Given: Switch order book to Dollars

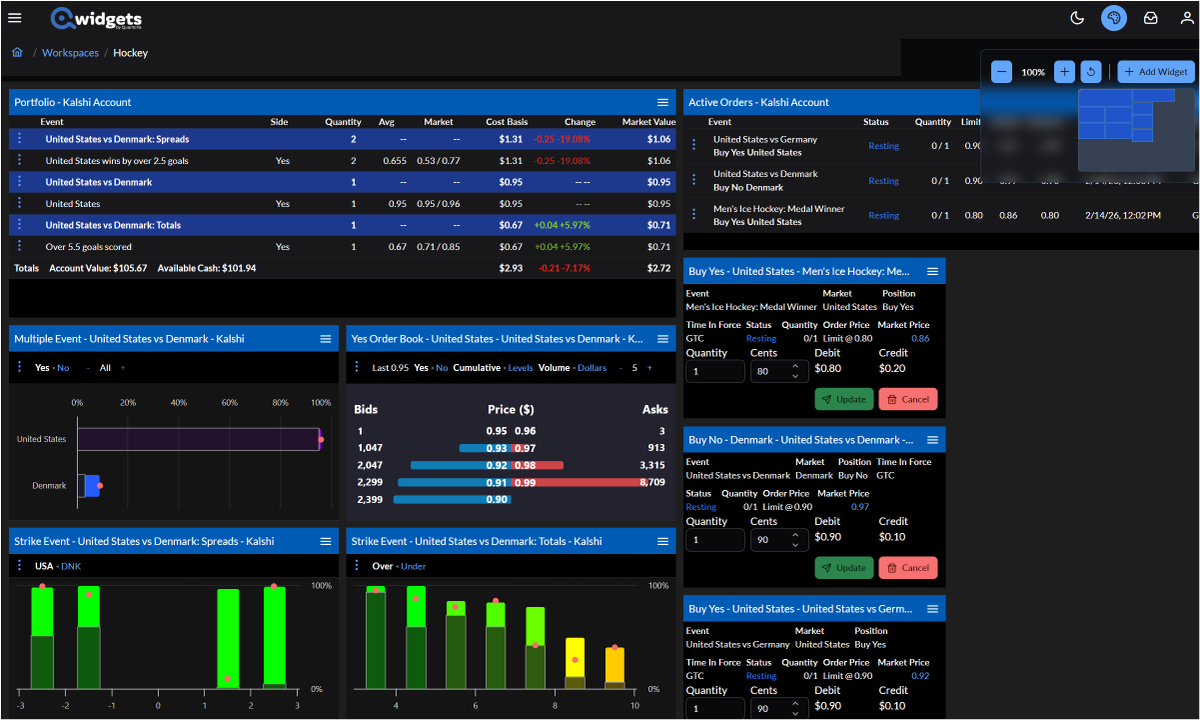Looking at the screenshot, I should pos(592,368).
